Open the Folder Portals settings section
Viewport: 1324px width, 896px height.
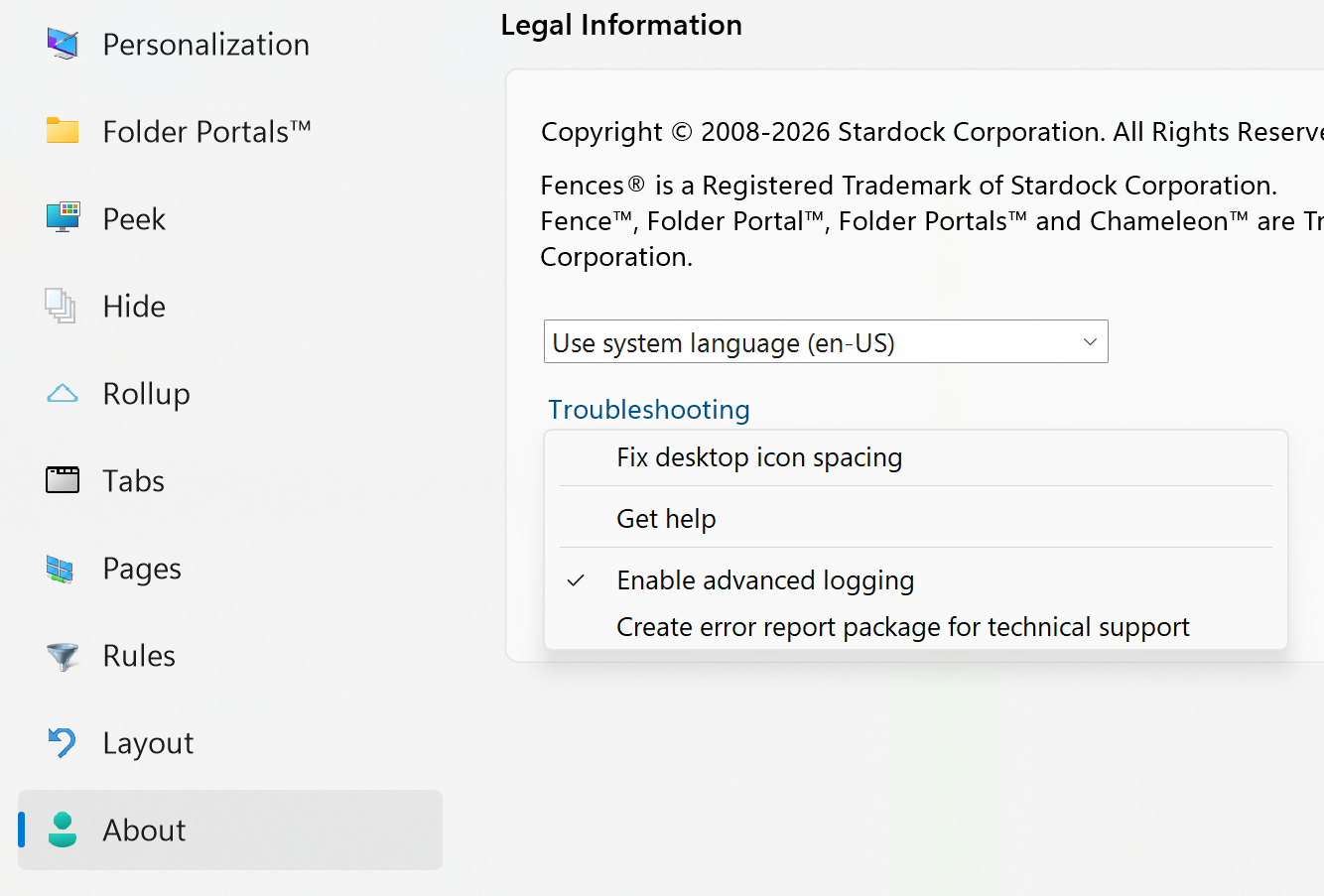[206, 131]
